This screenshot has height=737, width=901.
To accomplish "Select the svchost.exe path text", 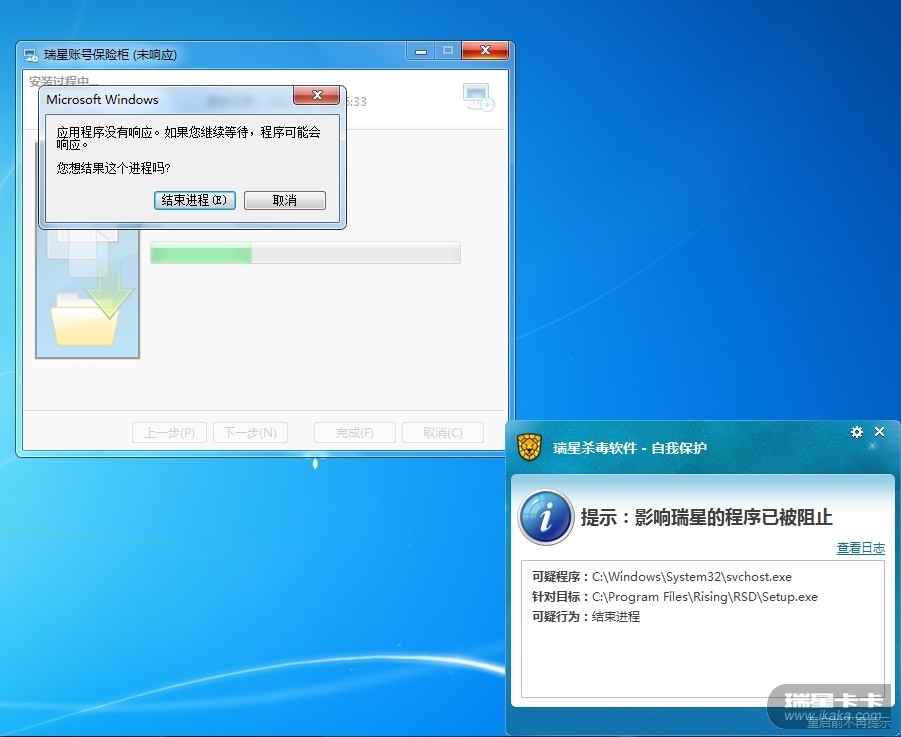I will click(x=692, y=577).
